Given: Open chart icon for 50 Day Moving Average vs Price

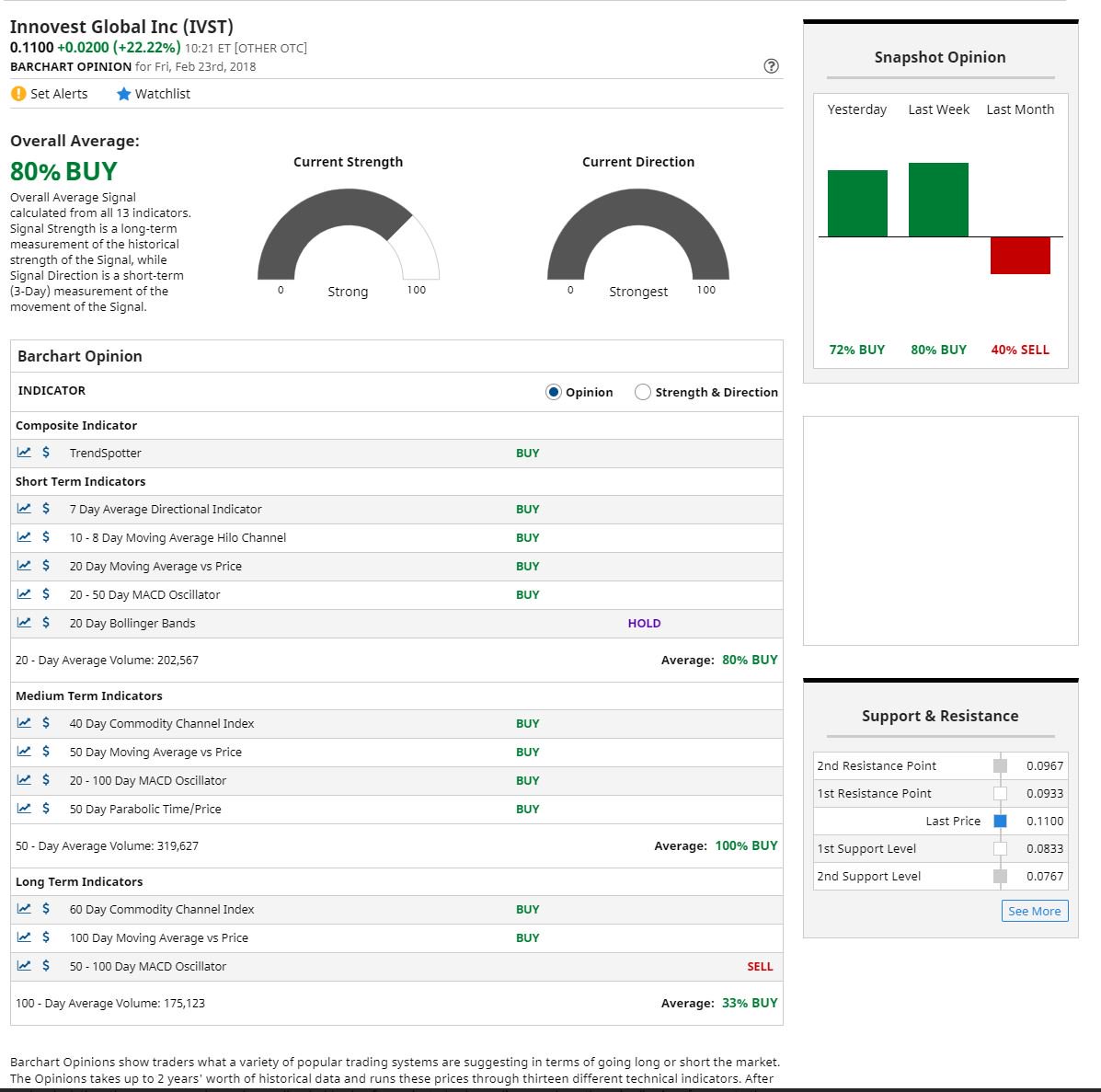Looking at the screenshot, I should pyautogui.click(x=24, y=752).
